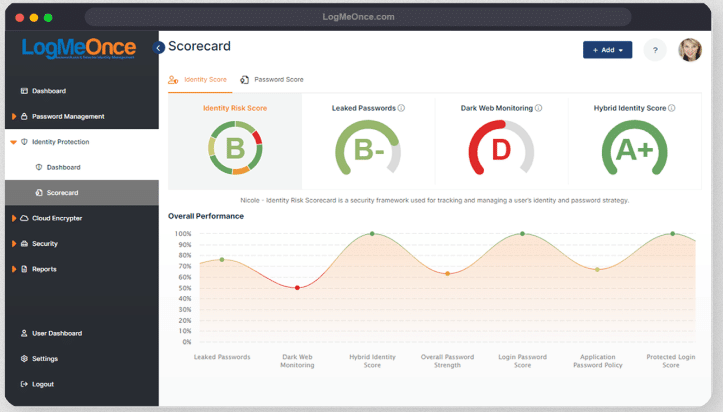Click the Password Management lock icon
Image resolution: width=723 pixels, height=412 pixels.
[24, 116]
